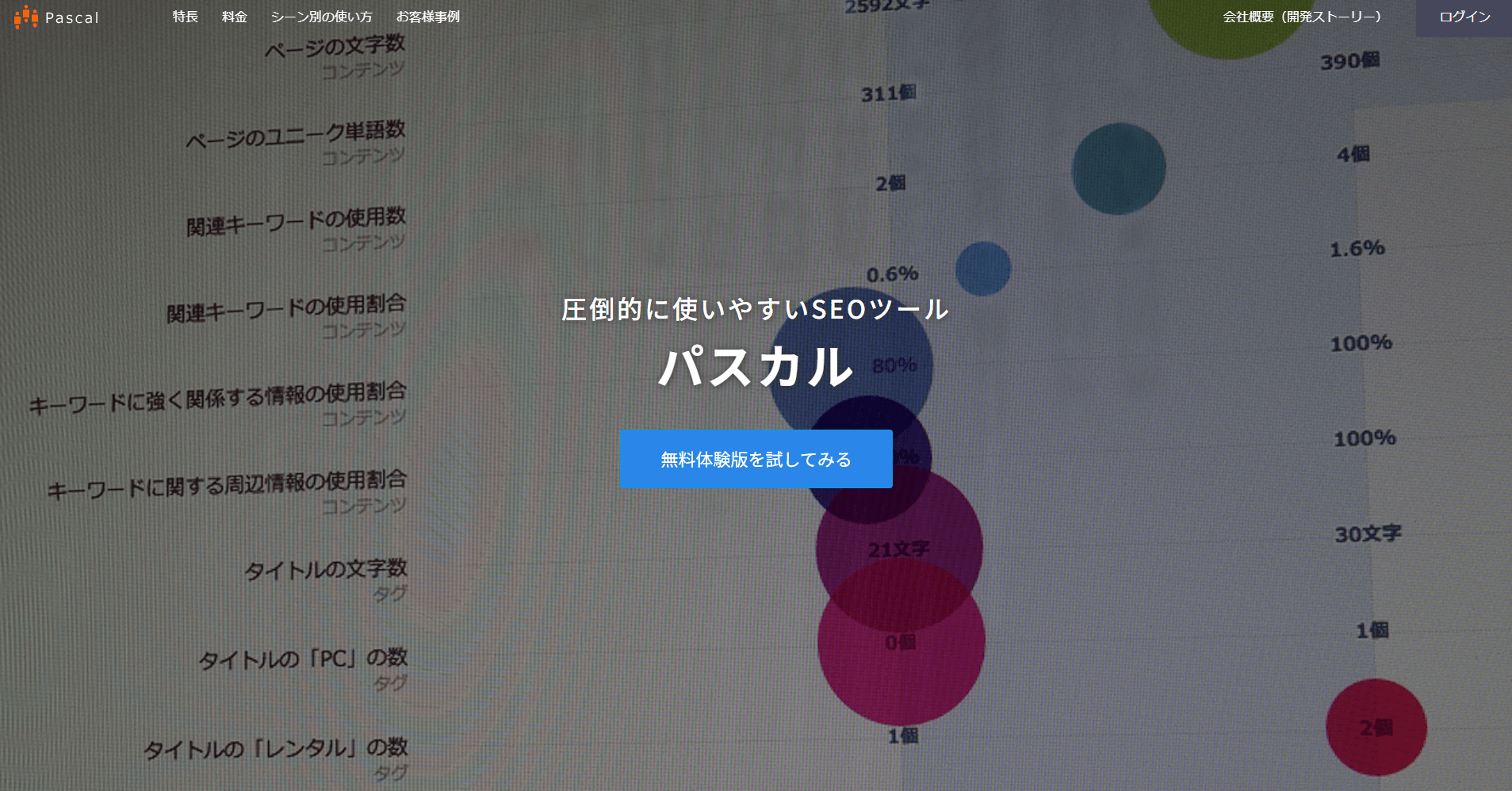
Task: Go to シーン別の使い方 page
Action: (321, 17)
